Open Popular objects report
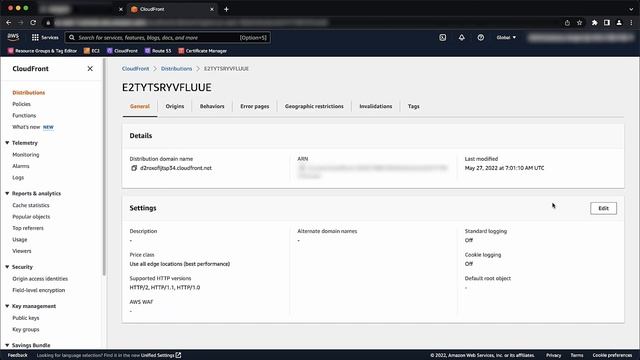This screenshot has height=360, width=640. [x=31, y=217]
